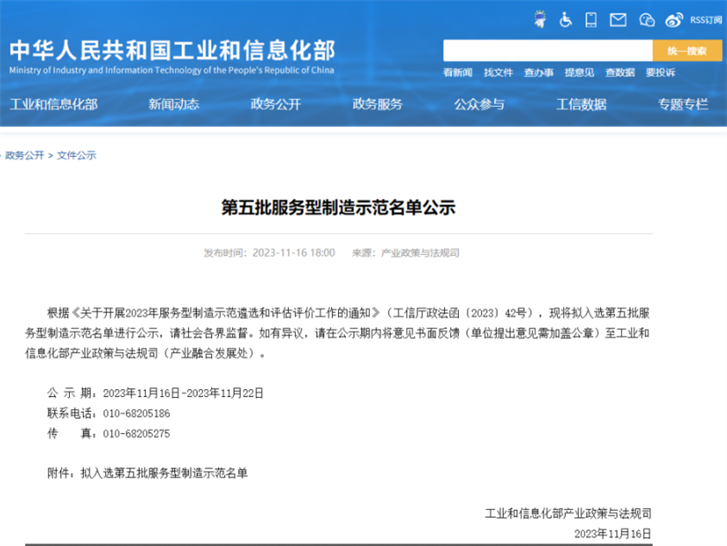Click the contact phone 010-68205186
Screen dimensions: 727x546
pos(136,413)
